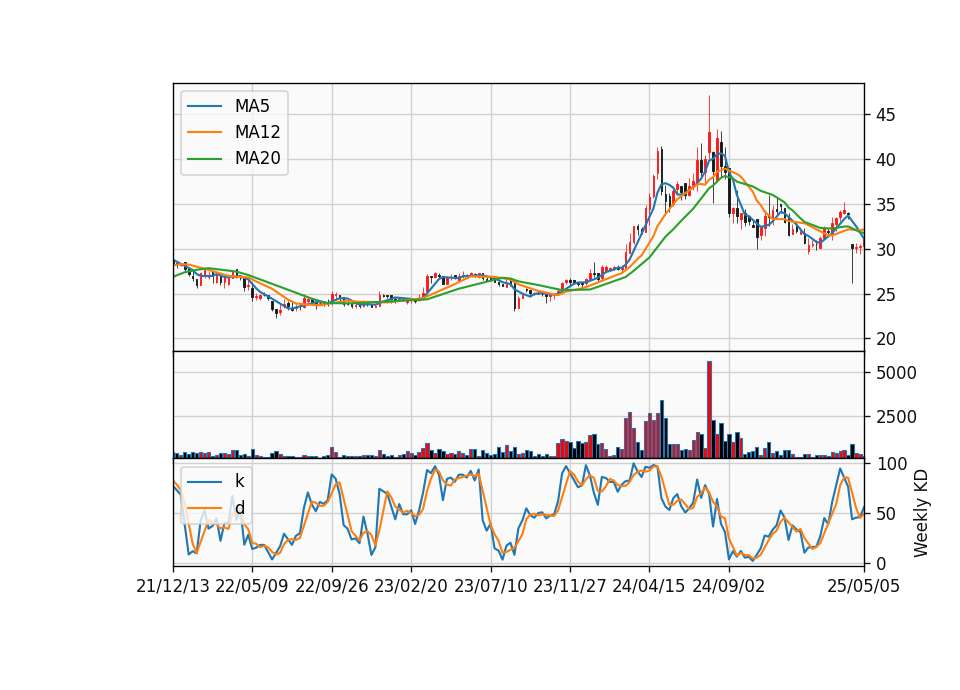Click the highest candlestick wick near 47

(710, 113)
